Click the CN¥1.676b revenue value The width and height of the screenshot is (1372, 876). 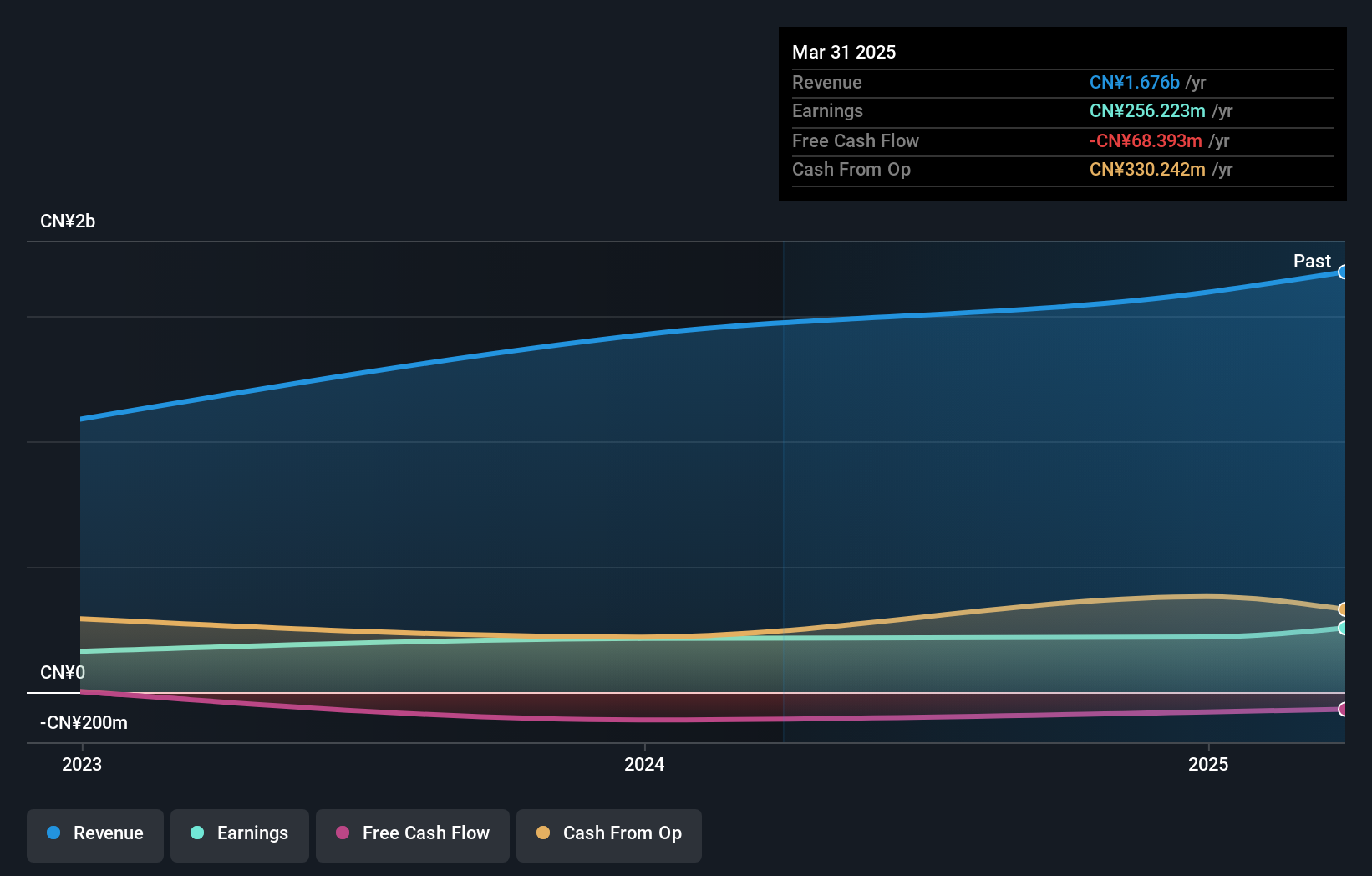click(x=1135, y=82)
